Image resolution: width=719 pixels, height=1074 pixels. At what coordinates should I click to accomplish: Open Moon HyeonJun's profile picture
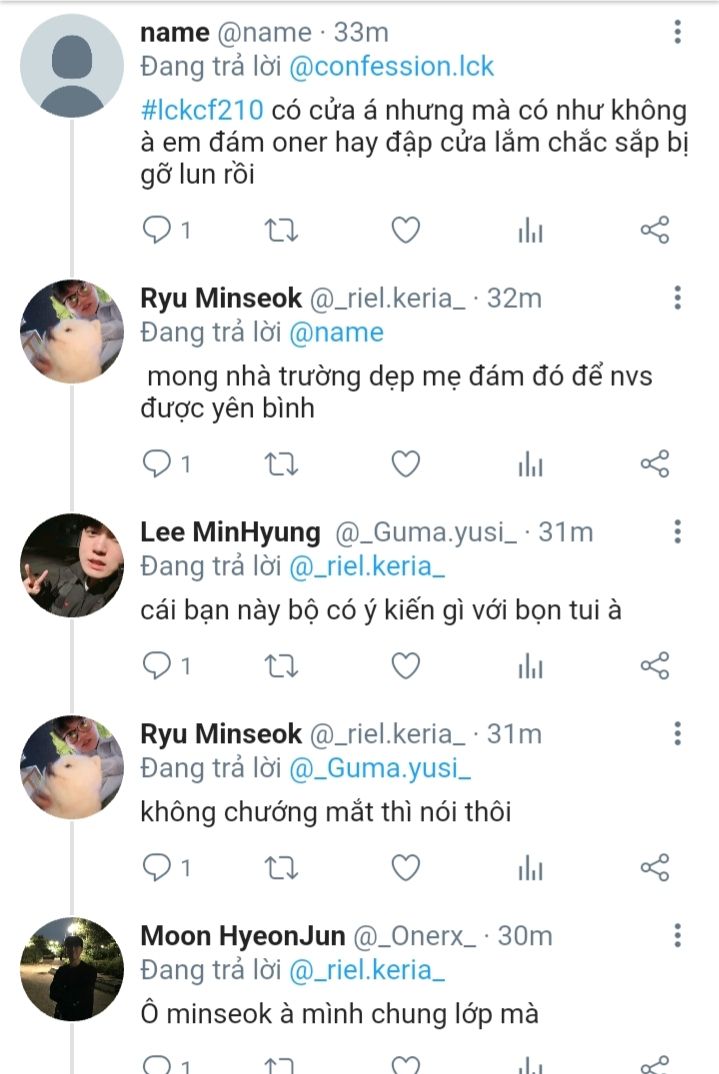click(x=72, y=969)
